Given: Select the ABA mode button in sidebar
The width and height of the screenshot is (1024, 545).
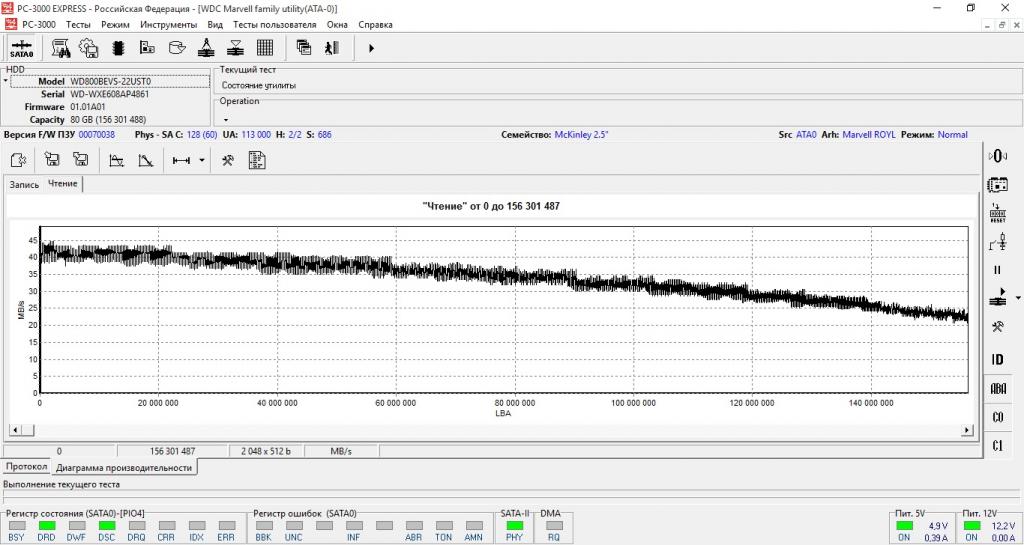Looking at the screenshot, I should pyautogui.click(x=997, y=388).
